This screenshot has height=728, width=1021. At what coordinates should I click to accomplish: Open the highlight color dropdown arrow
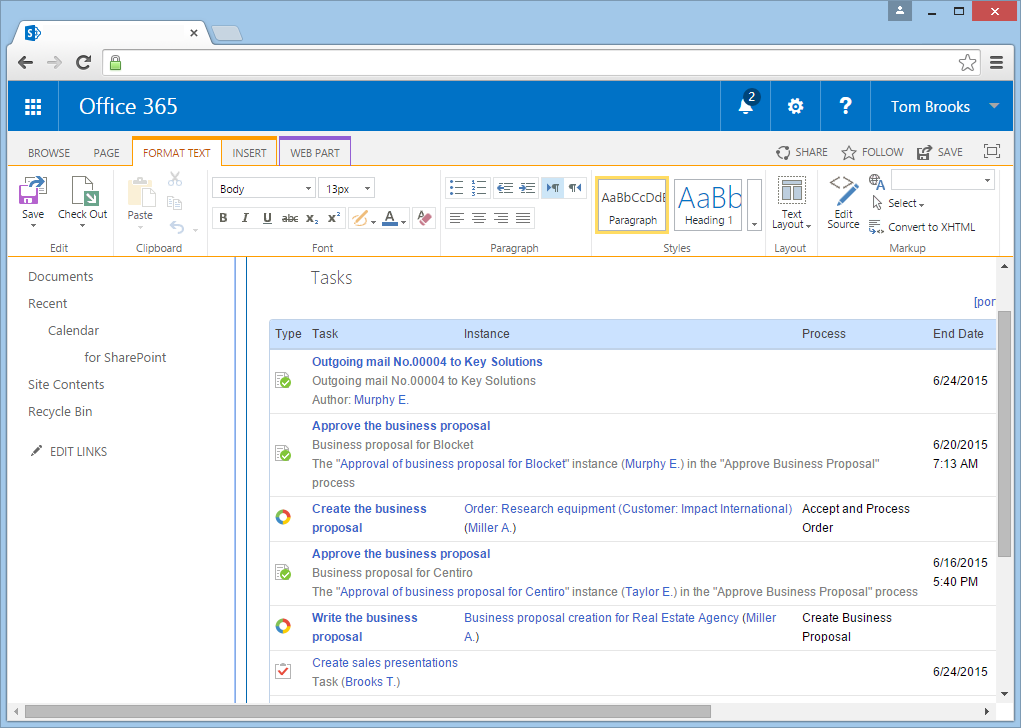[374, 222]
